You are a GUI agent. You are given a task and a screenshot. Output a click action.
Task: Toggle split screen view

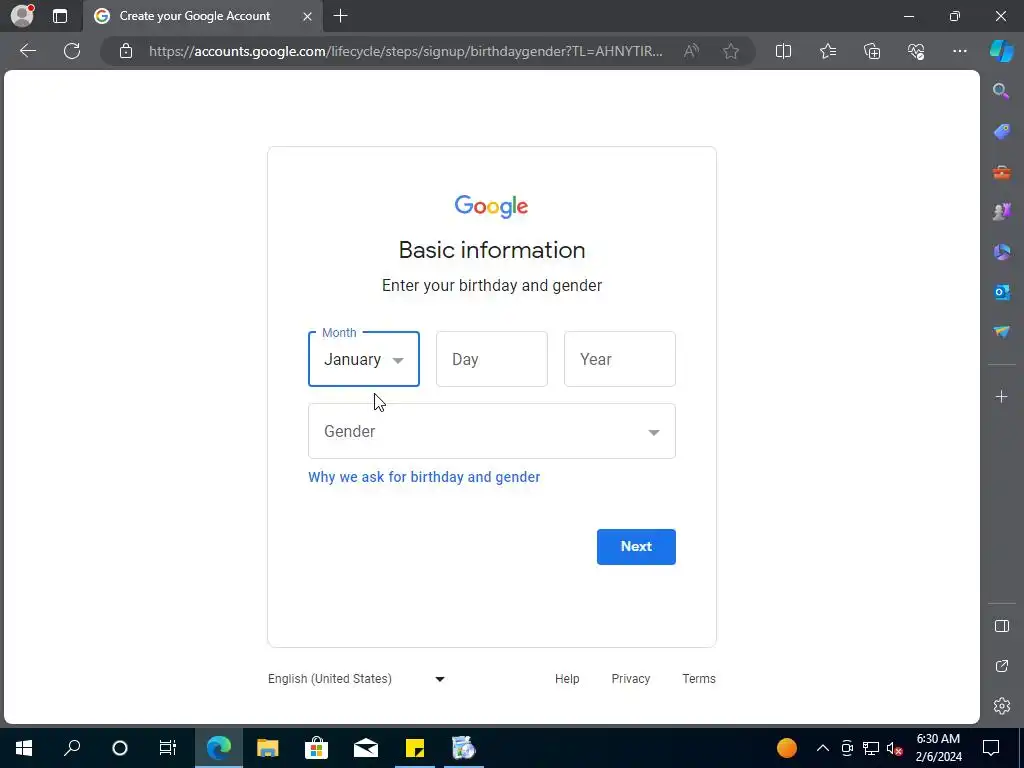click(x=783, y=51)
